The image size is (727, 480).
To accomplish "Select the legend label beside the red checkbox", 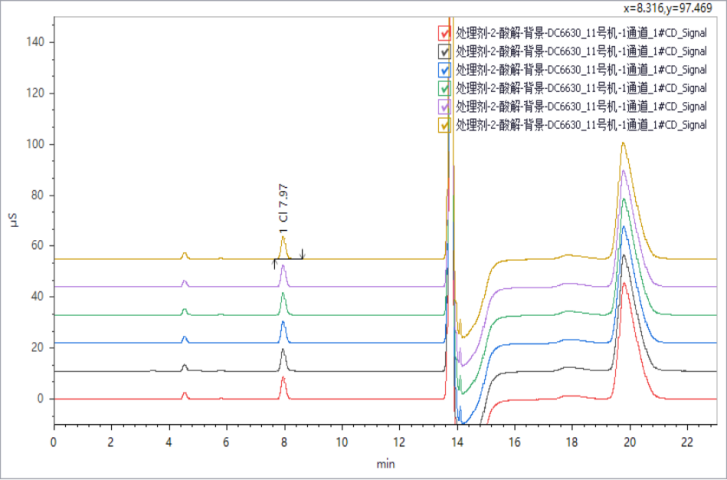I will (581, 33).
